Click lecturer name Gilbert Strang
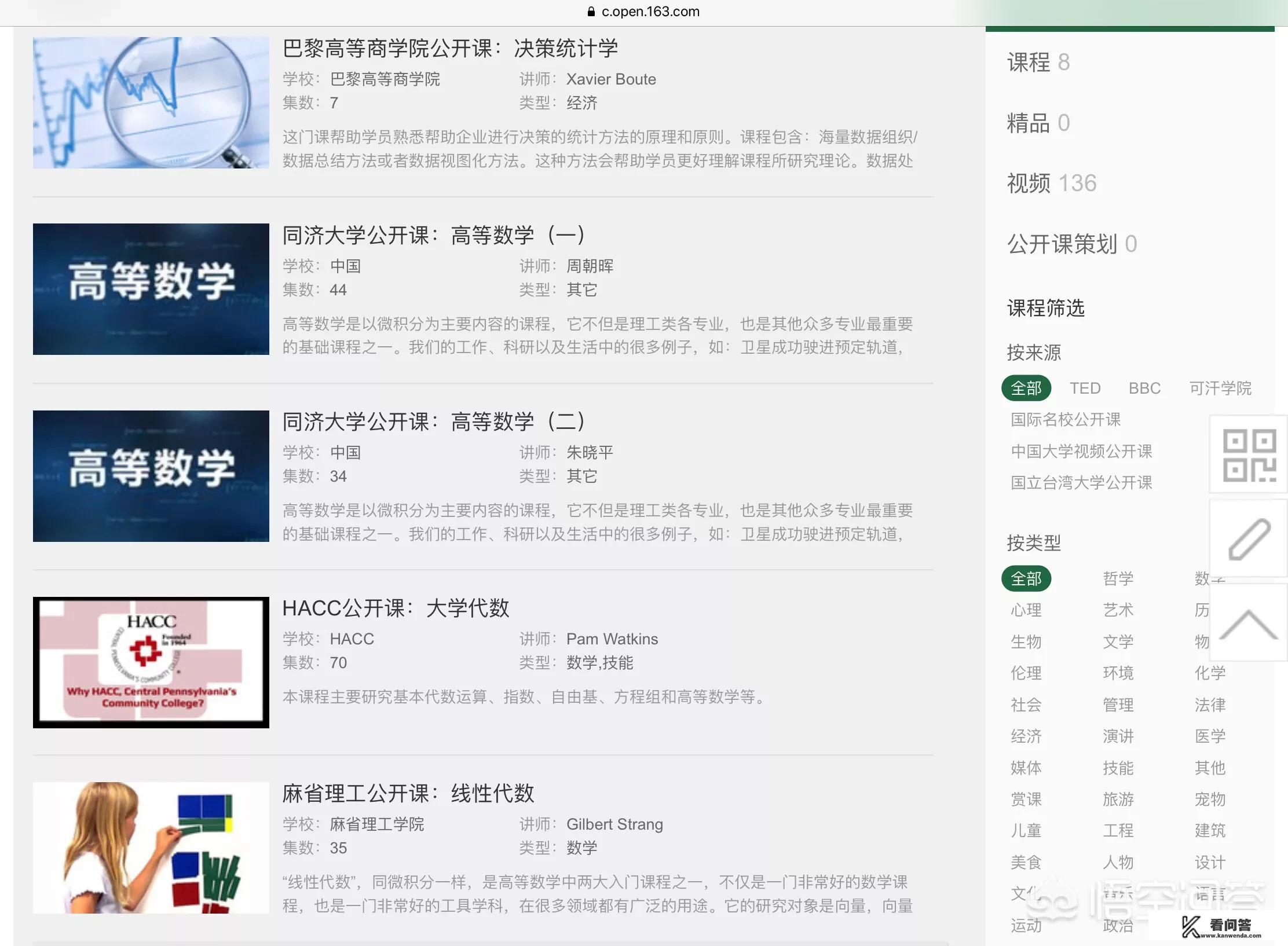Viewport: 1288px width, 946px height. point(614,824)
